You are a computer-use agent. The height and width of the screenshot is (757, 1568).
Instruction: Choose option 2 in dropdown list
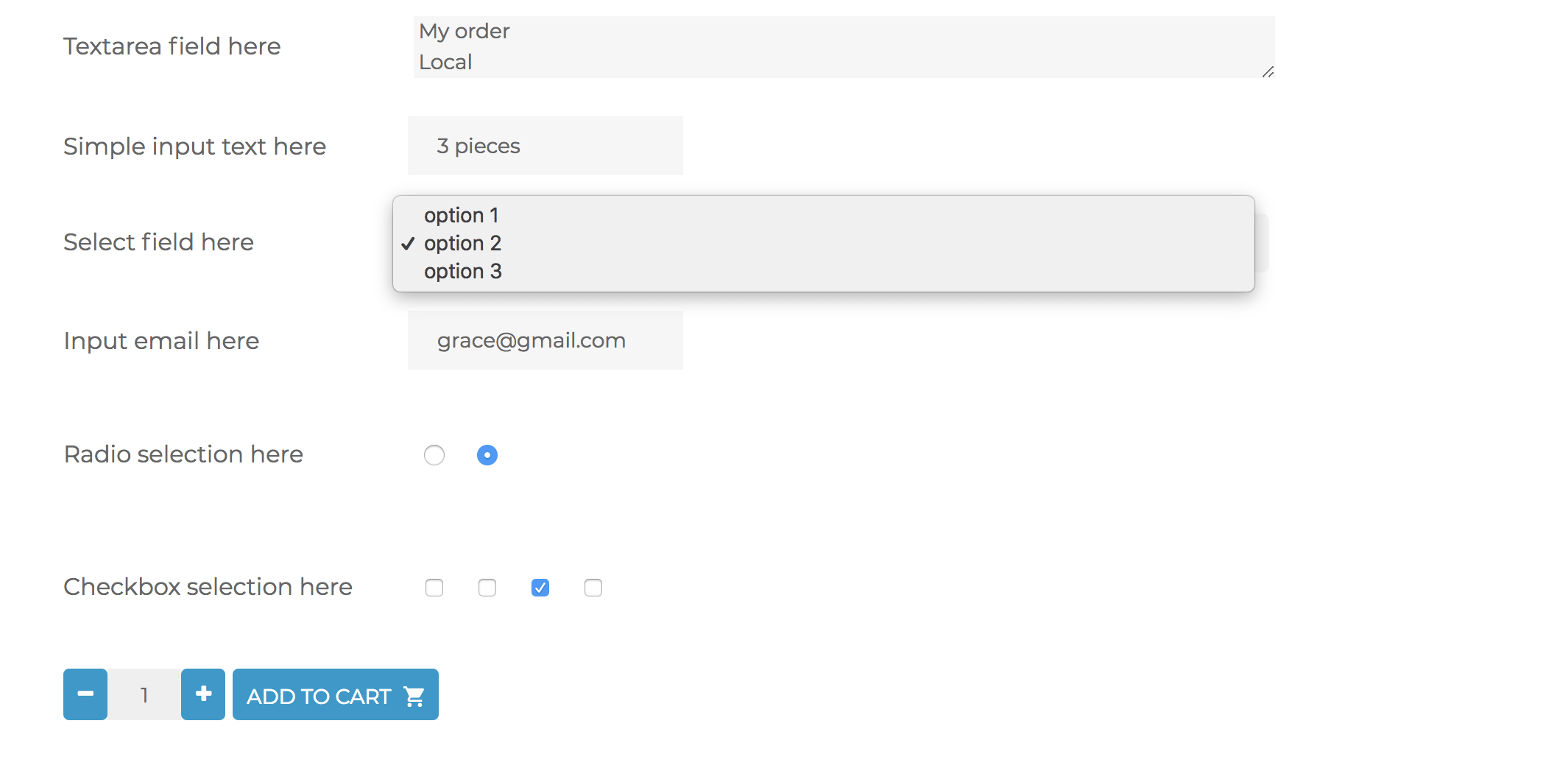tap(823, 243)
